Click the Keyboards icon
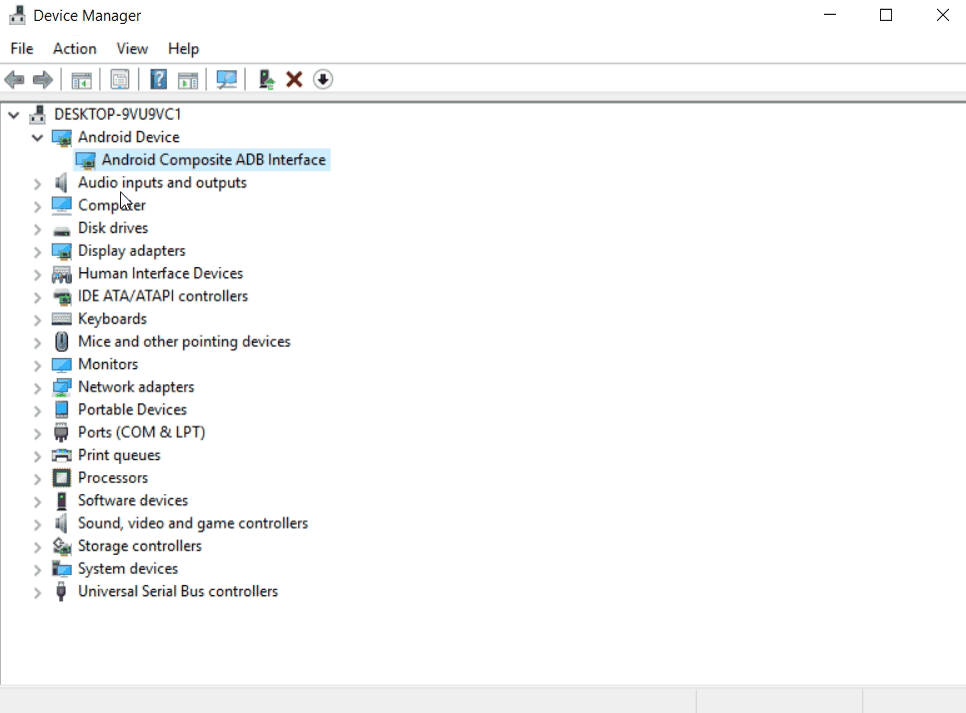Screen dimensions: 966x713 62,319
